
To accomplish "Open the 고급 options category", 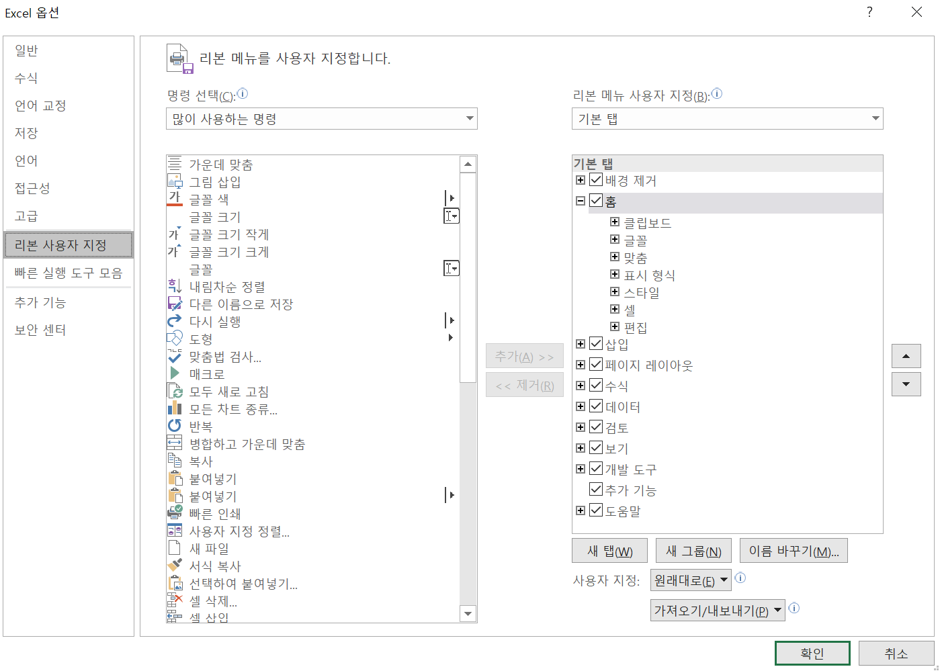I will pyautogui.click(x=68, y=216).
